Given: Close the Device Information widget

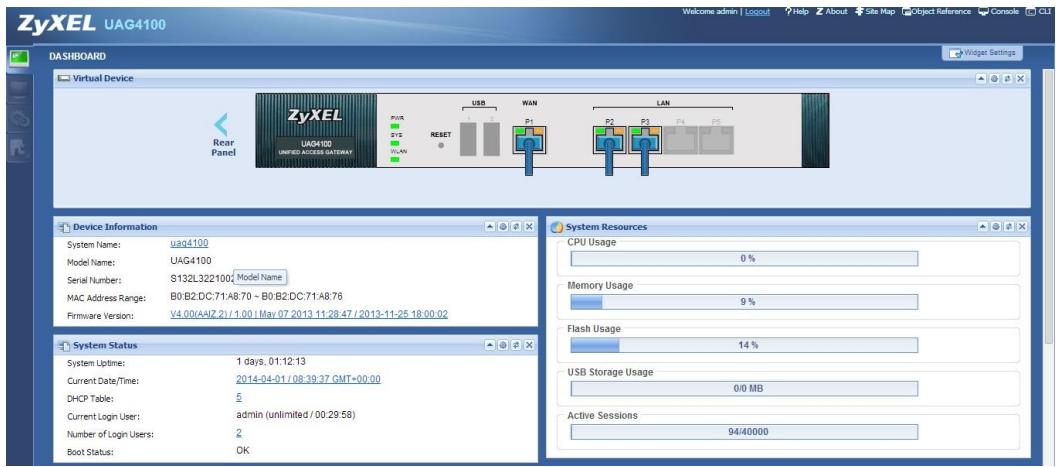Looking at the screenshot, I should [x=529, y=227].
